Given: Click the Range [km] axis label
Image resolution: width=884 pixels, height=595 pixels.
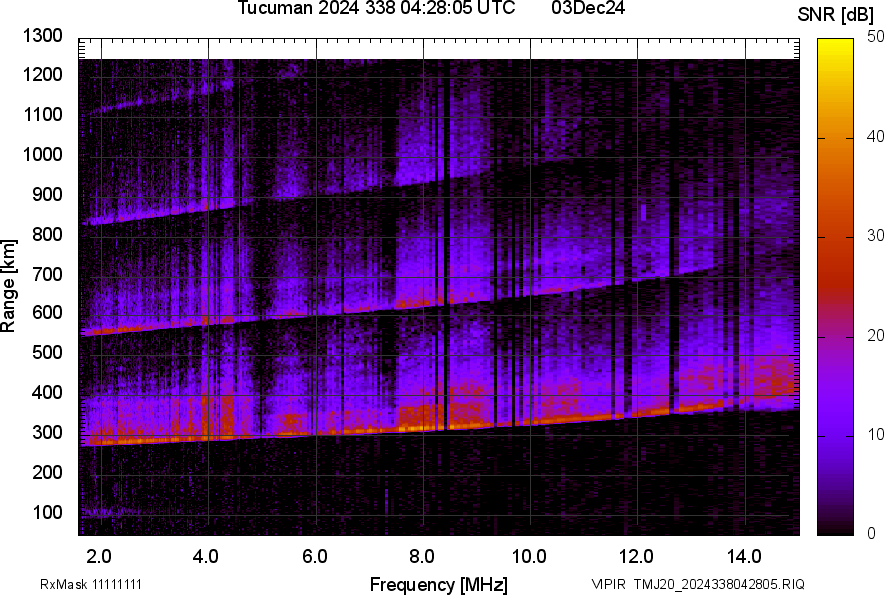Looking at the screenshot, I should (9, 286).
